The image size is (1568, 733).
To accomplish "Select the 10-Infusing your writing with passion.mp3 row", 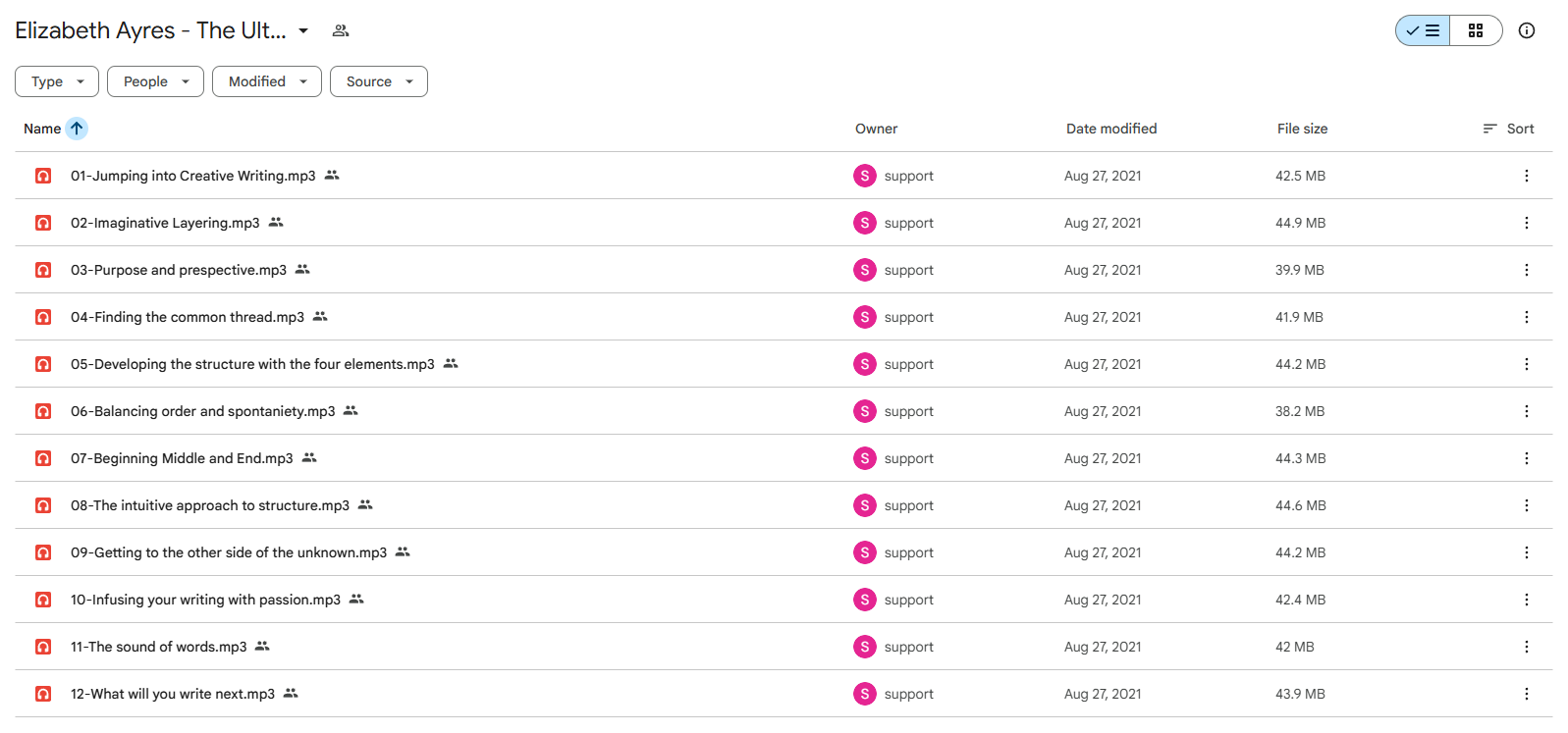I will click(x=784, y=600).
